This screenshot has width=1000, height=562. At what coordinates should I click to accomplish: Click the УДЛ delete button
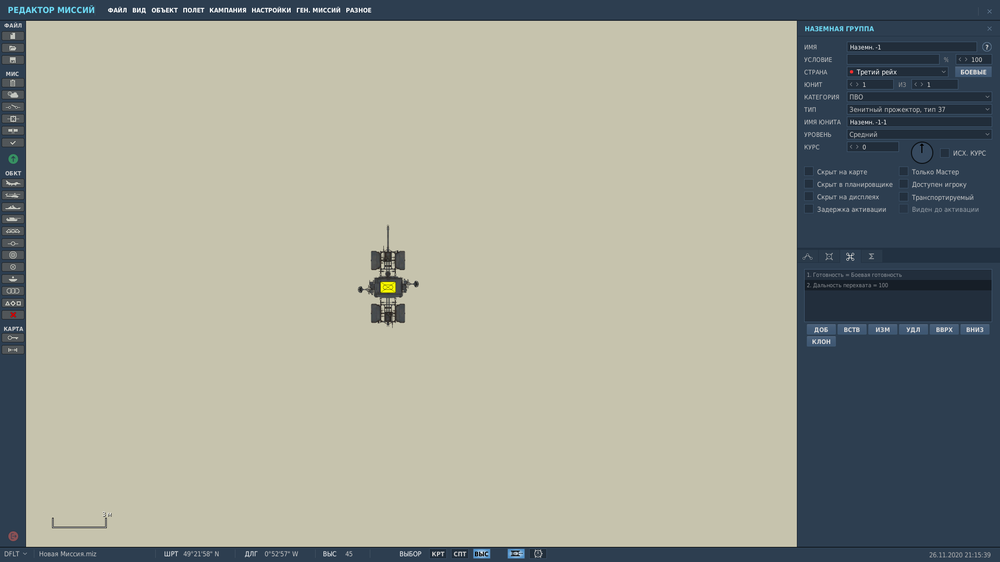click(x=913, y=330)
